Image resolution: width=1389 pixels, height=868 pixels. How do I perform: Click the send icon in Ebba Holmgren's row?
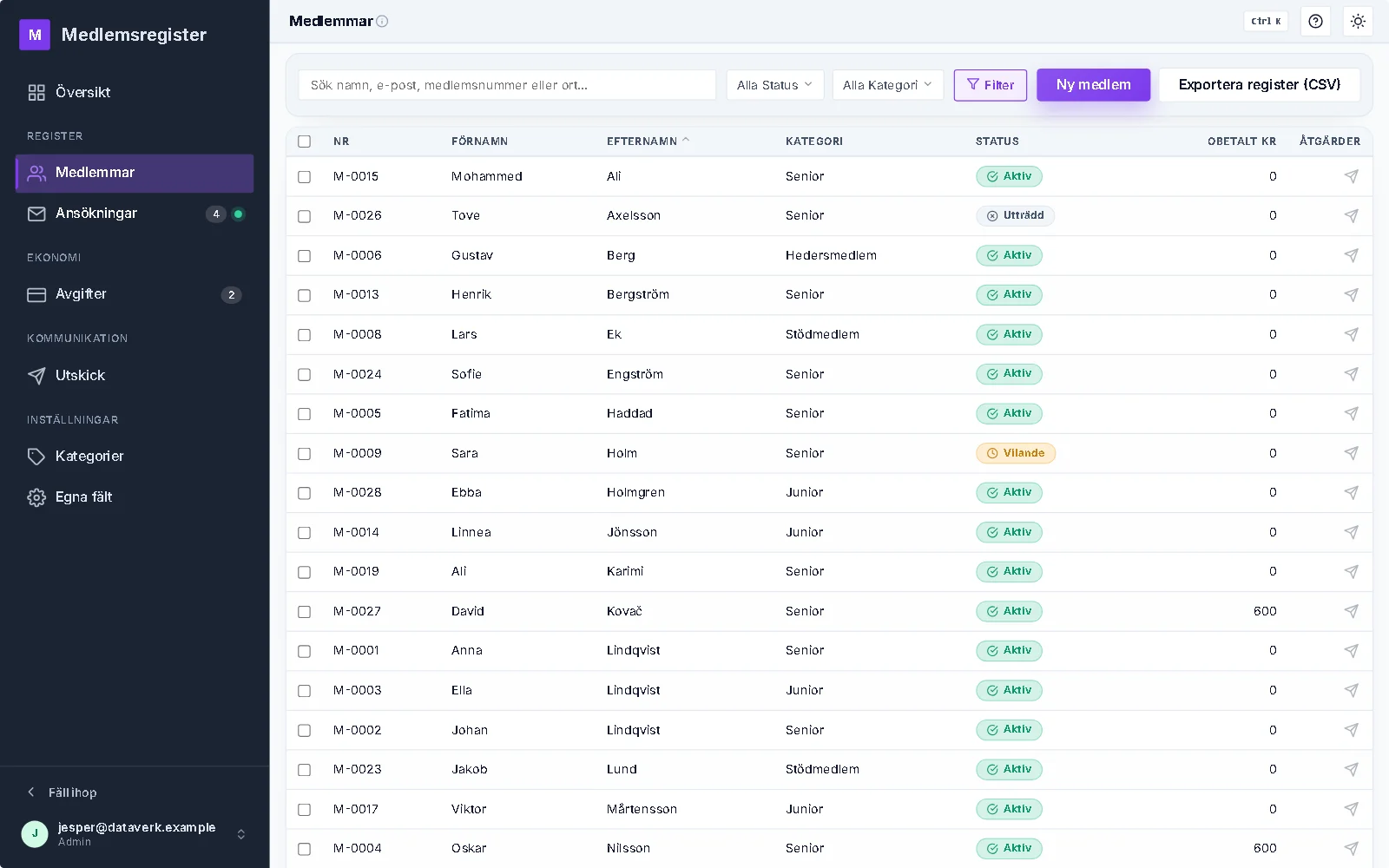pyautogui.click(x=1351, y=492)
